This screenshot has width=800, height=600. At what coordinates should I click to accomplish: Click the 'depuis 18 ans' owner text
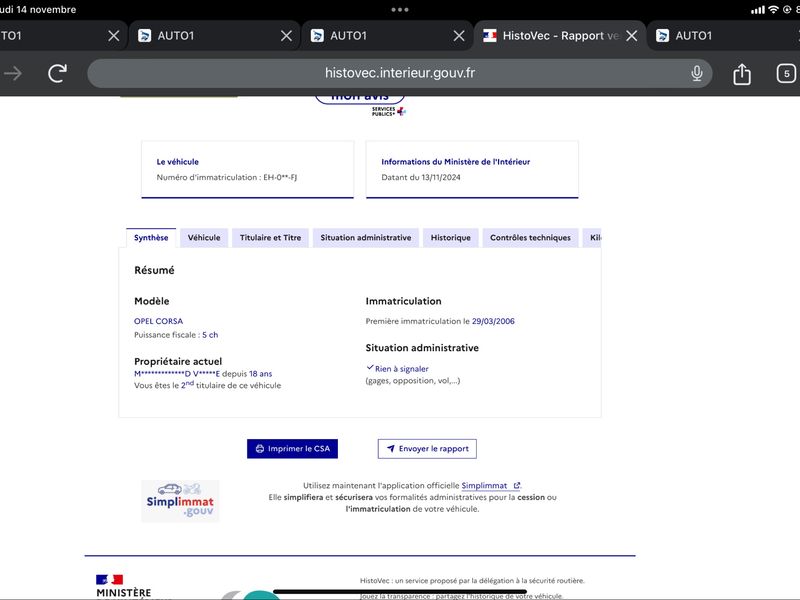point(247,374)
